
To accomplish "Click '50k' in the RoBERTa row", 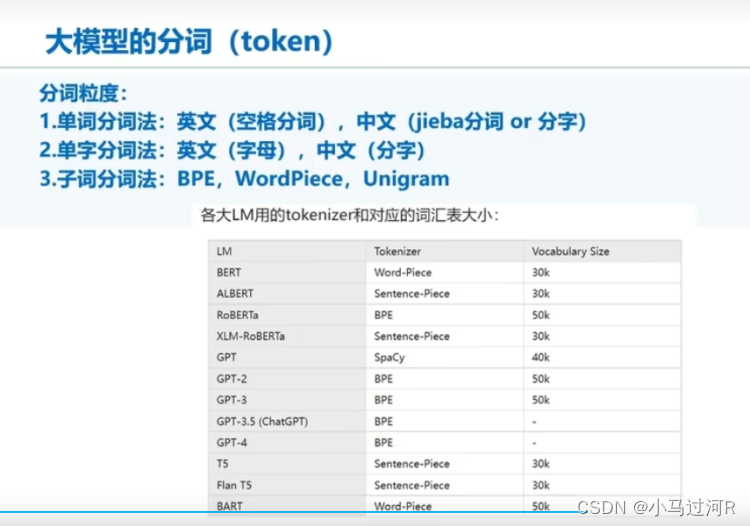I will [541, 315].
